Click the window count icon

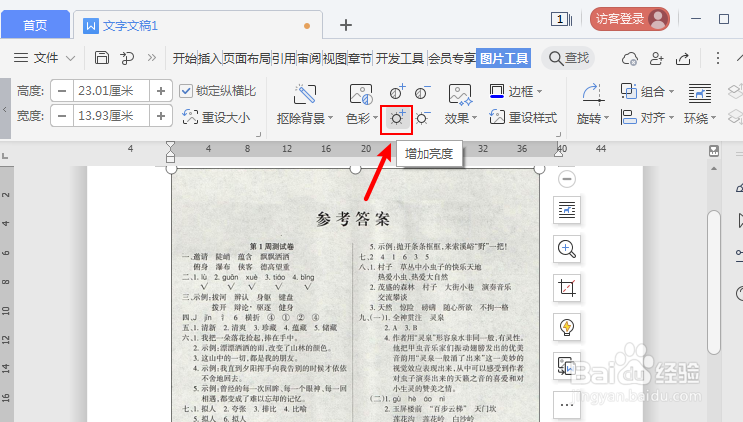pyautogui.click(x=562, y=19)
